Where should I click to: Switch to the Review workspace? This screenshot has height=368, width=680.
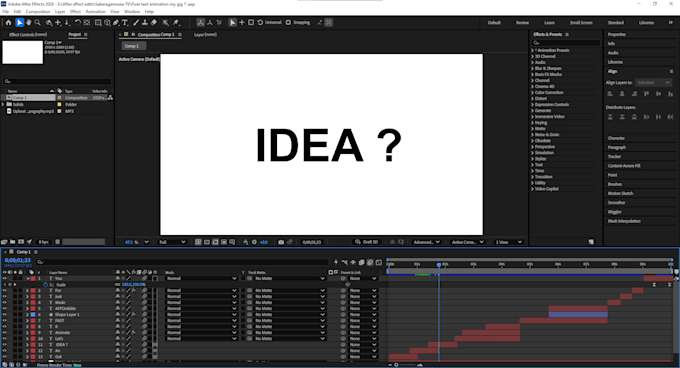point(522,23)
